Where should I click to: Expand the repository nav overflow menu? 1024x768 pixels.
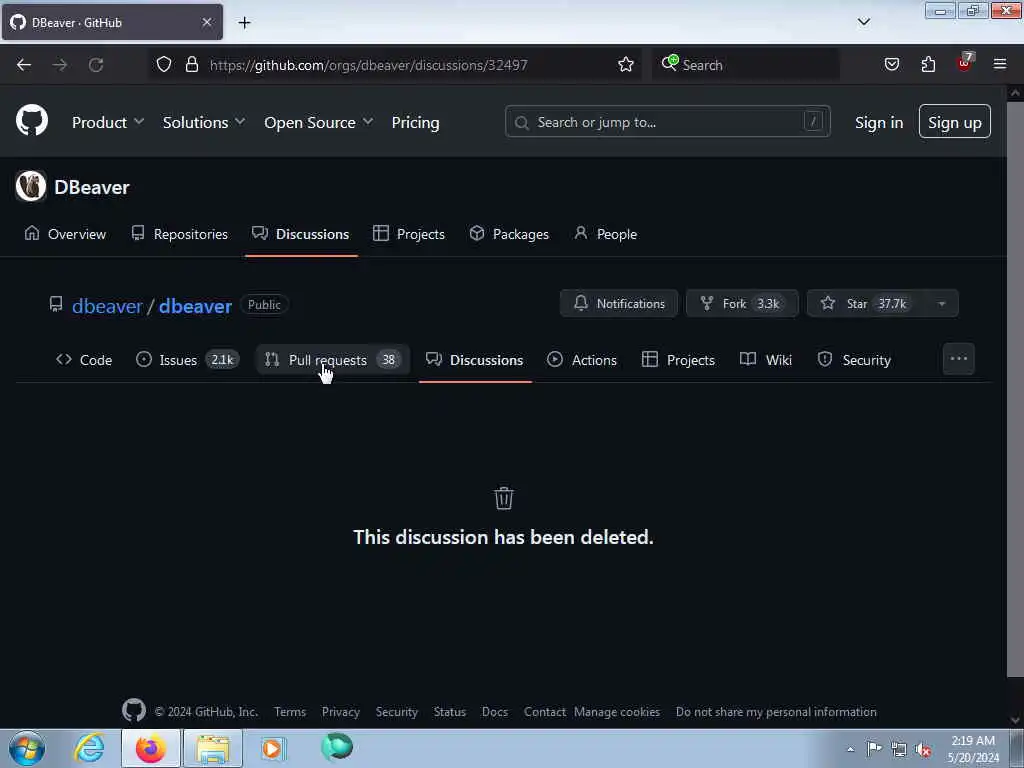tap(958, 359)
